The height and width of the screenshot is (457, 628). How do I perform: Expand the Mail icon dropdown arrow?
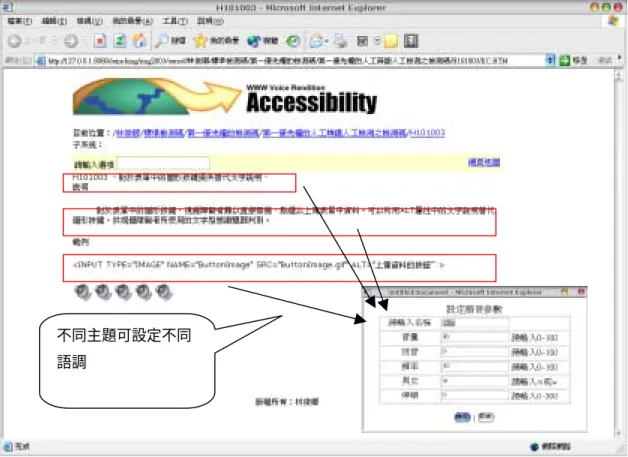click(327, 41)
